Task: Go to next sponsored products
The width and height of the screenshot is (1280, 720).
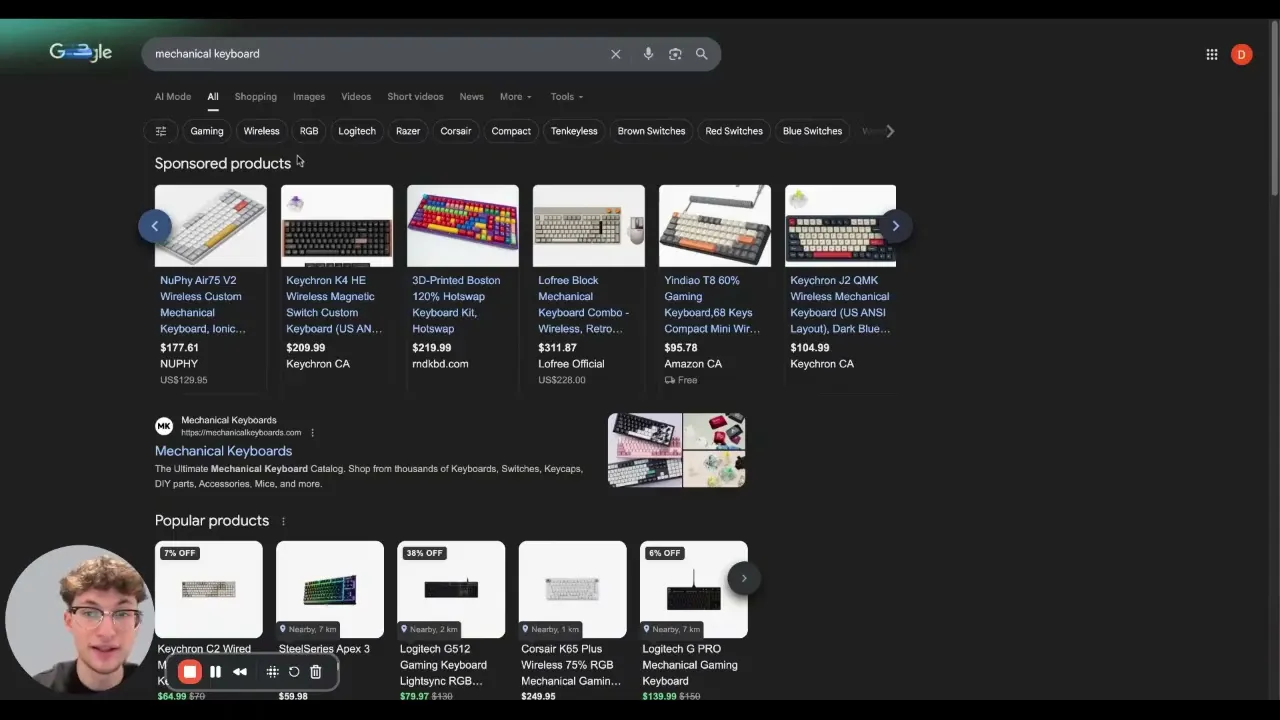Action: (896, 226)
